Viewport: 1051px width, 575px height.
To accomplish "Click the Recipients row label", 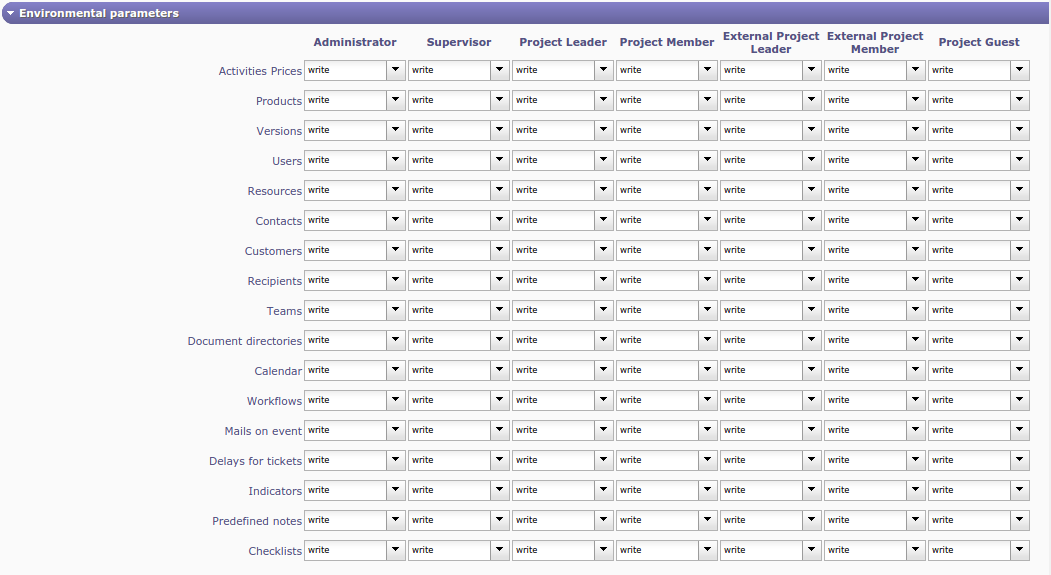I will [275, 281].
